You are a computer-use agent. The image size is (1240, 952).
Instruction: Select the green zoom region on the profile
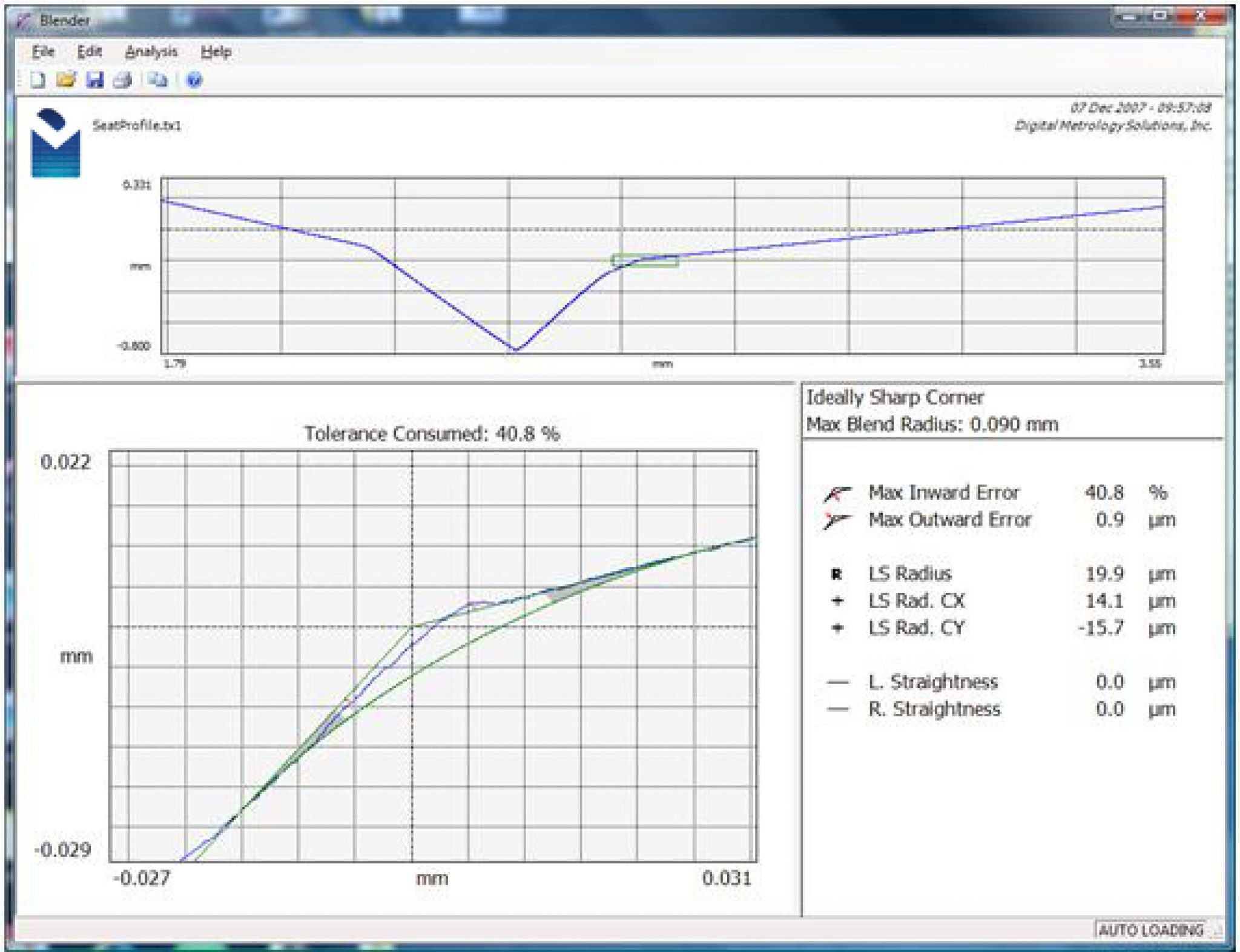[644, 260]
